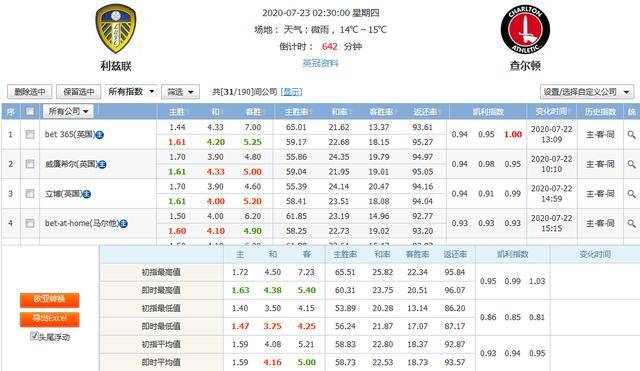
Task: Tick the checkbox for 威廉希尔 row
Action: [30, 164]
